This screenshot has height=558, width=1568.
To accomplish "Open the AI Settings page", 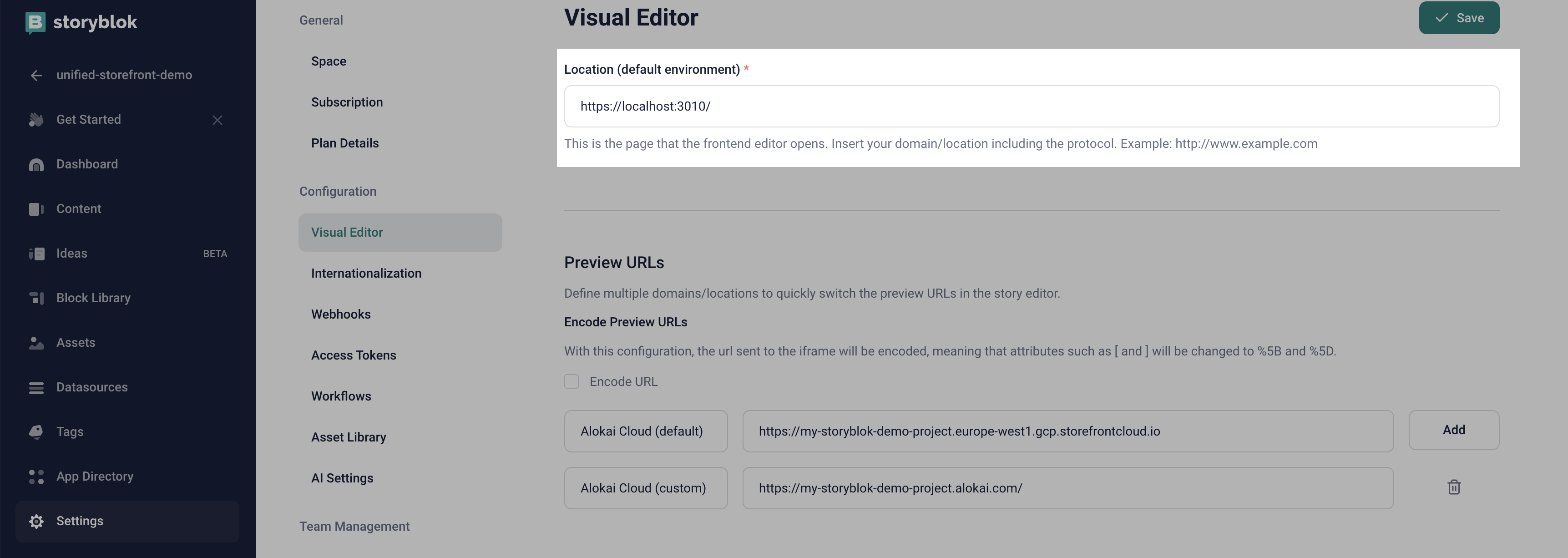I will tap(342, 477).
